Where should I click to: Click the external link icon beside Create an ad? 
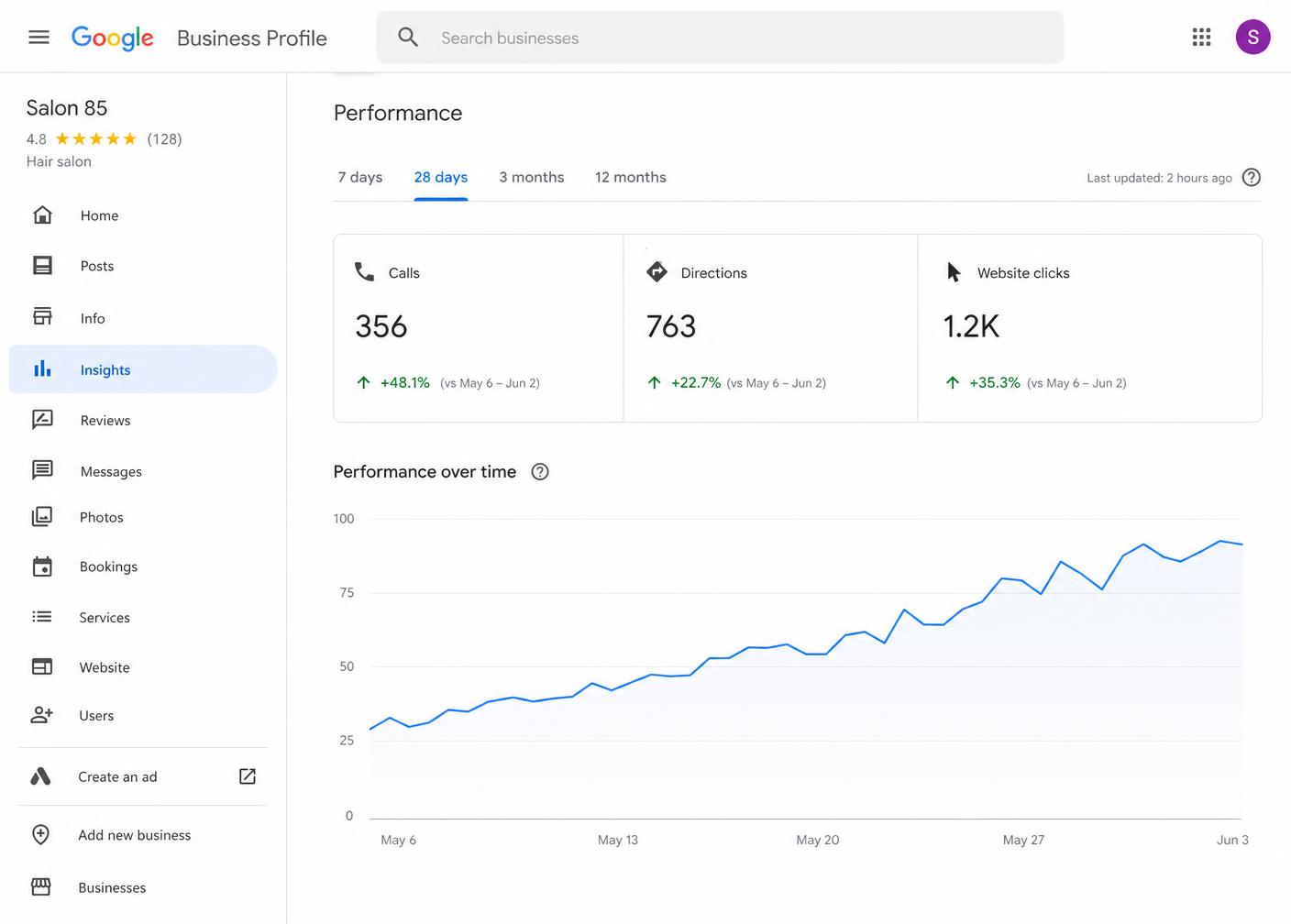pyautogui.click(x=248, y=776)
